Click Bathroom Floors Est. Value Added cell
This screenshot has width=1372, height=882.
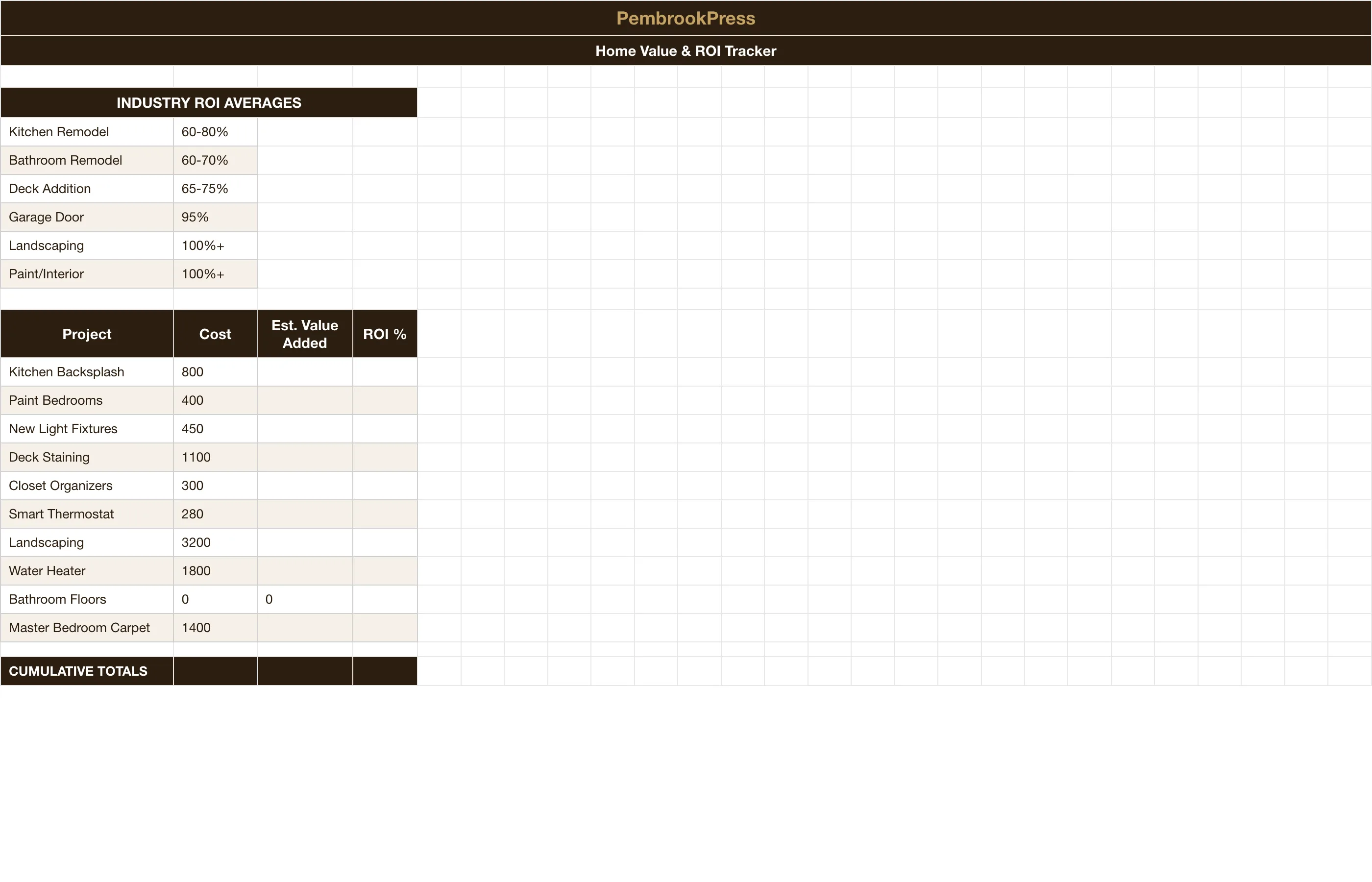(305, 599)
